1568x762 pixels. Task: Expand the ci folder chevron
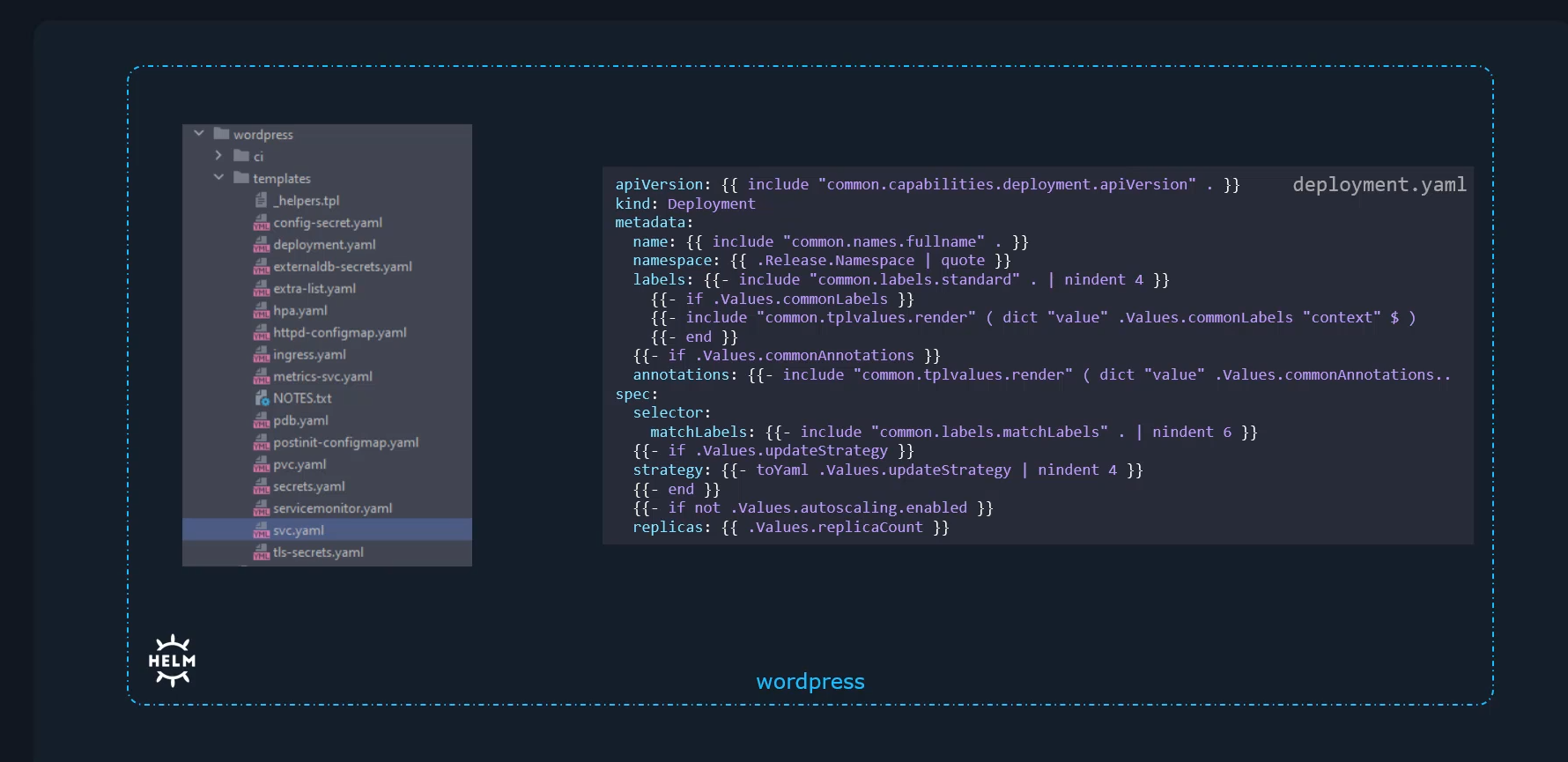pos(218,156)
